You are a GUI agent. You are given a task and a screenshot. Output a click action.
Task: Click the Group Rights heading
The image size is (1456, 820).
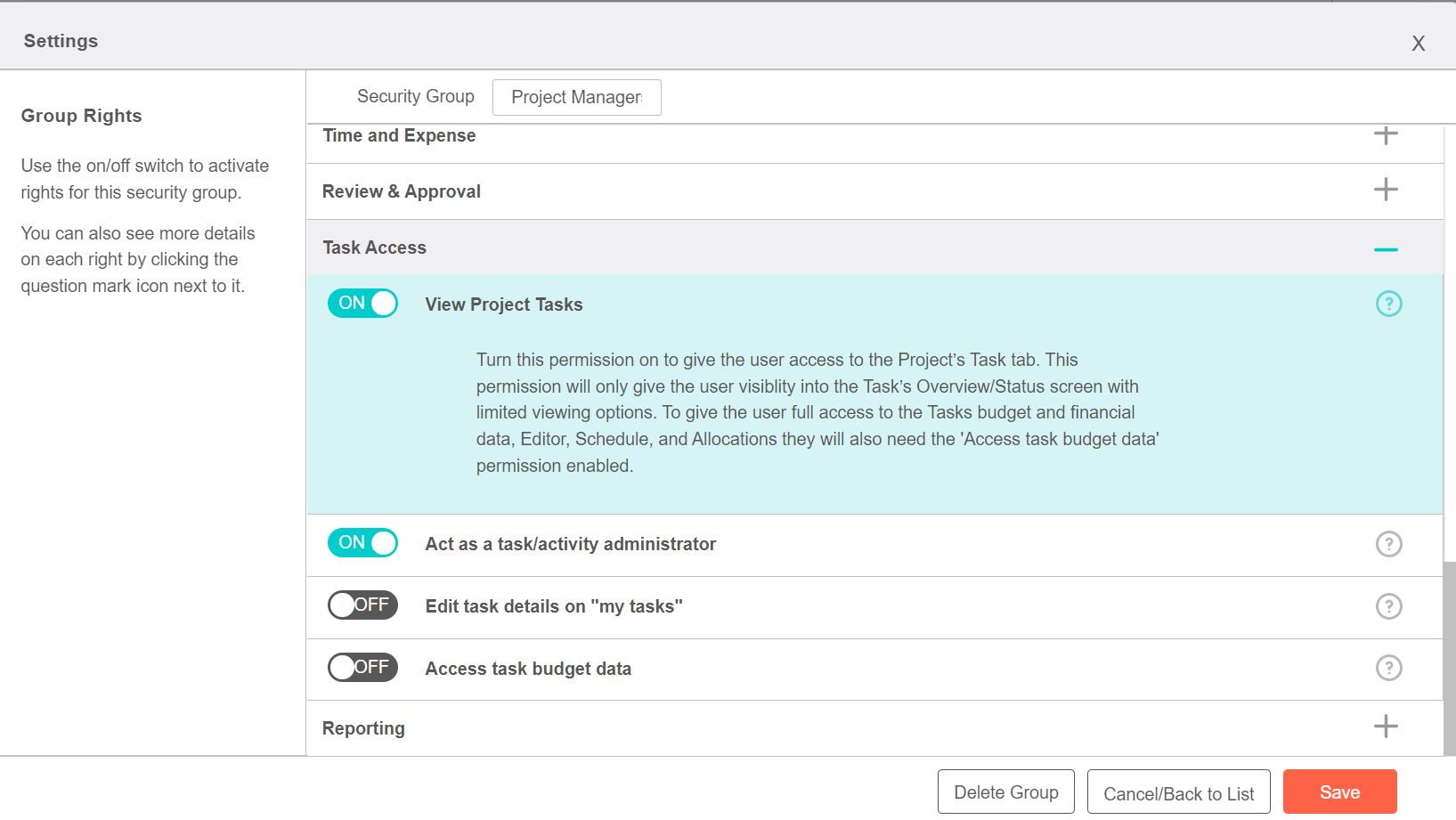pyautogui.click(x=82, y=116)
